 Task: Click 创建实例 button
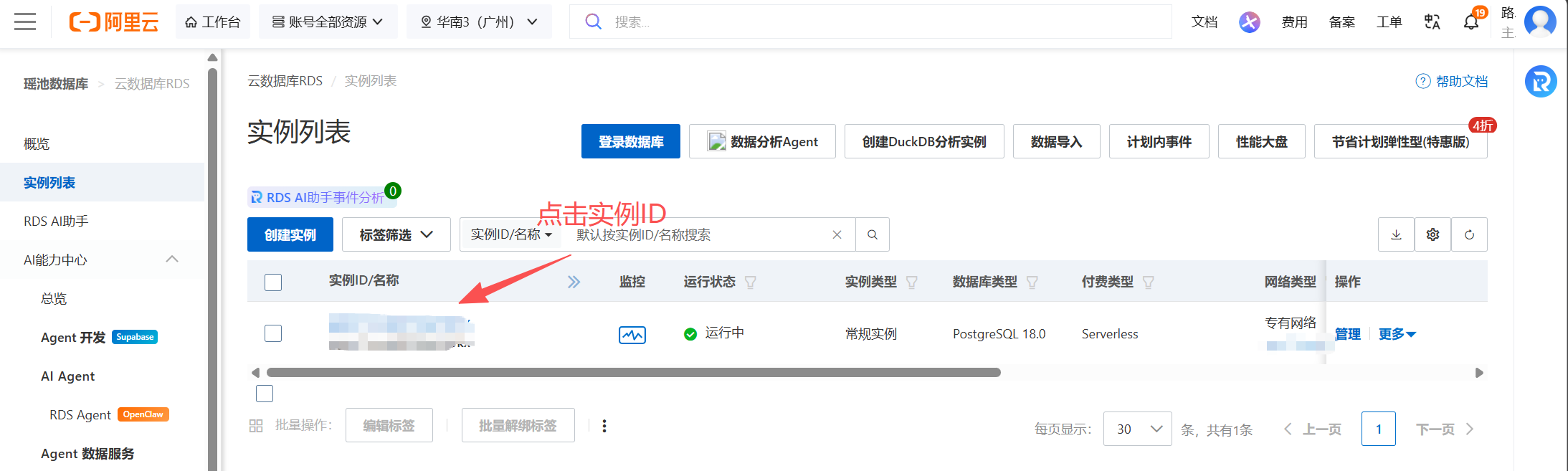(290, 234)
